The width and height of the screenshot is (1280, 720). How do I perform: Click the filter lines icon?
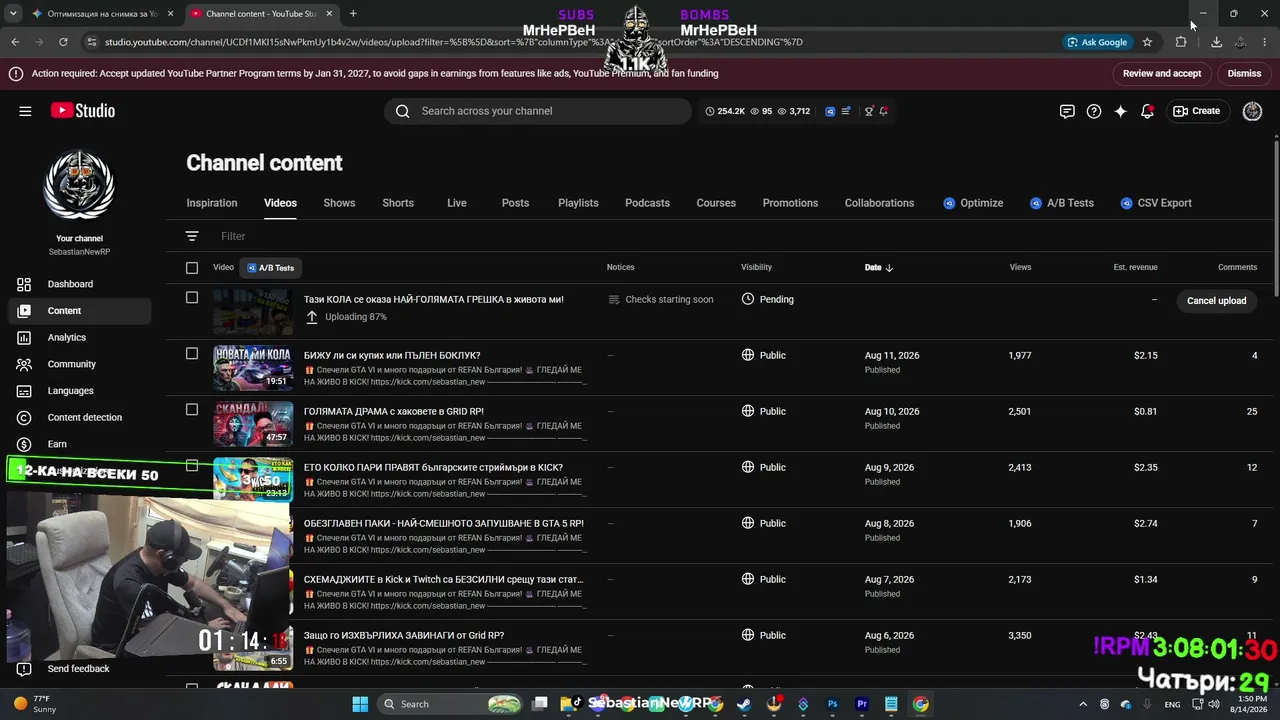tap(192, 236)
